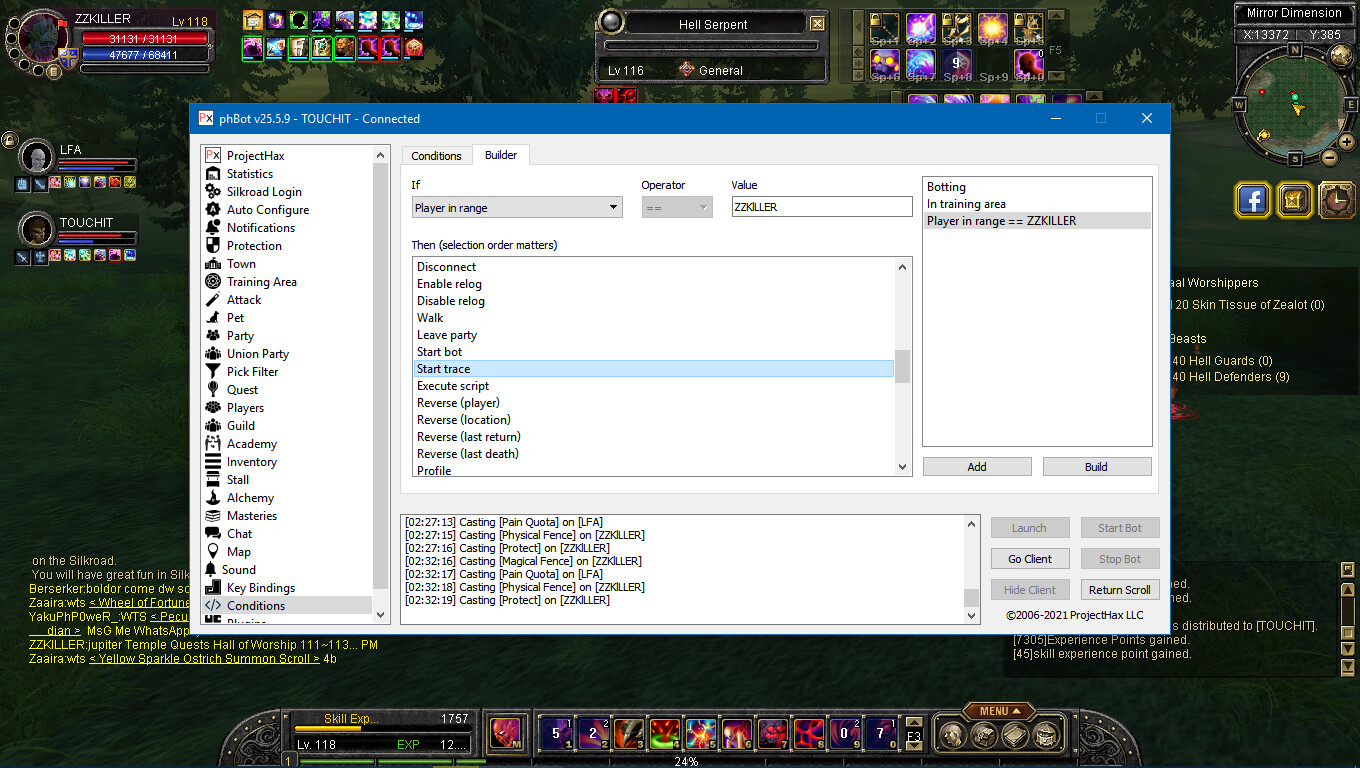Click the action list scrollbar down arrow
The width and height of the screenshot is (1360, 768).
(x=903, y=467)
